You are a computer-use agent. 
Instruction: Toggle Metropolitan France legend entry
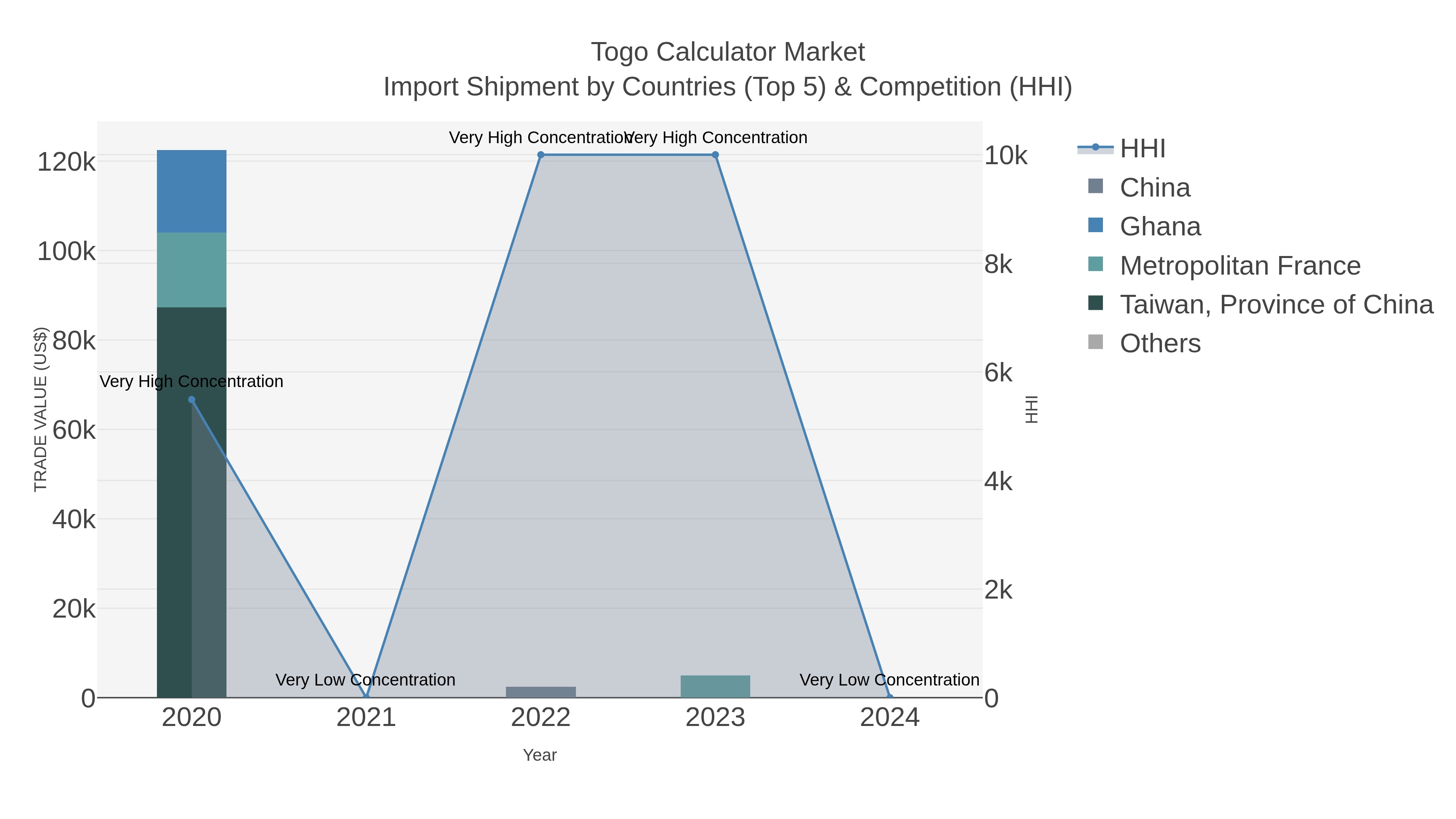pyautogui.click(x=1224, y=266)
